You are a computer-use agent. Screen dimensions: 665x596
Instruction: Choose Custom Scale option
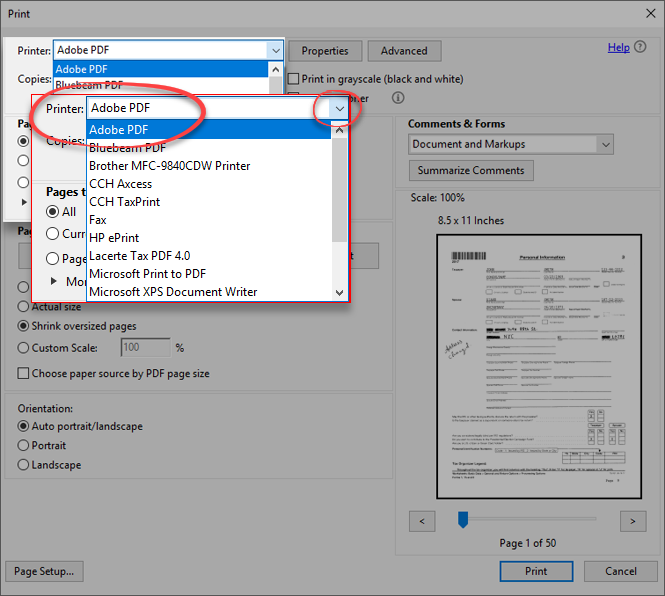(x=24, y=348)
